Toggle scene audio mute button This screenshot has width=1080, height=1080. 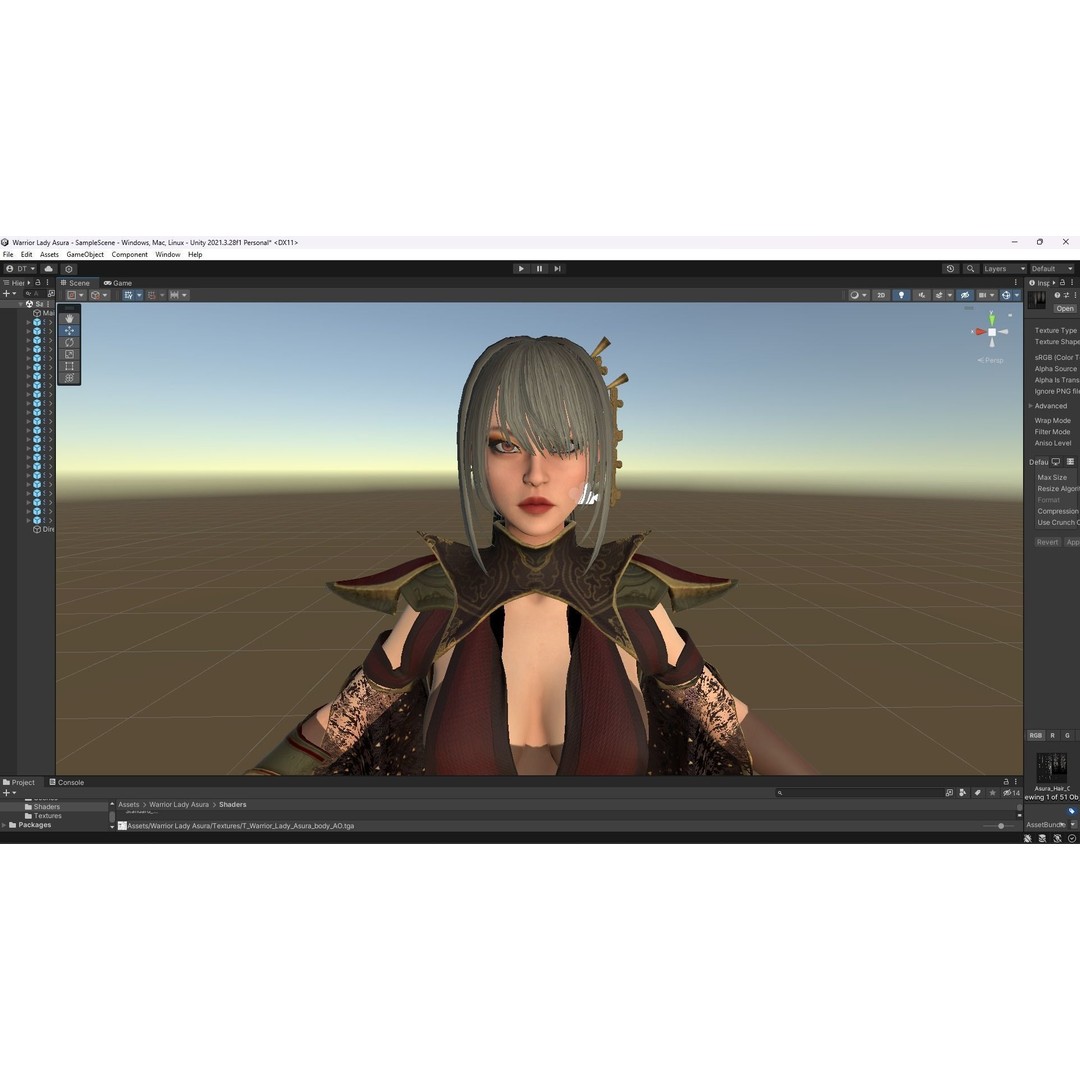point(921,295)
